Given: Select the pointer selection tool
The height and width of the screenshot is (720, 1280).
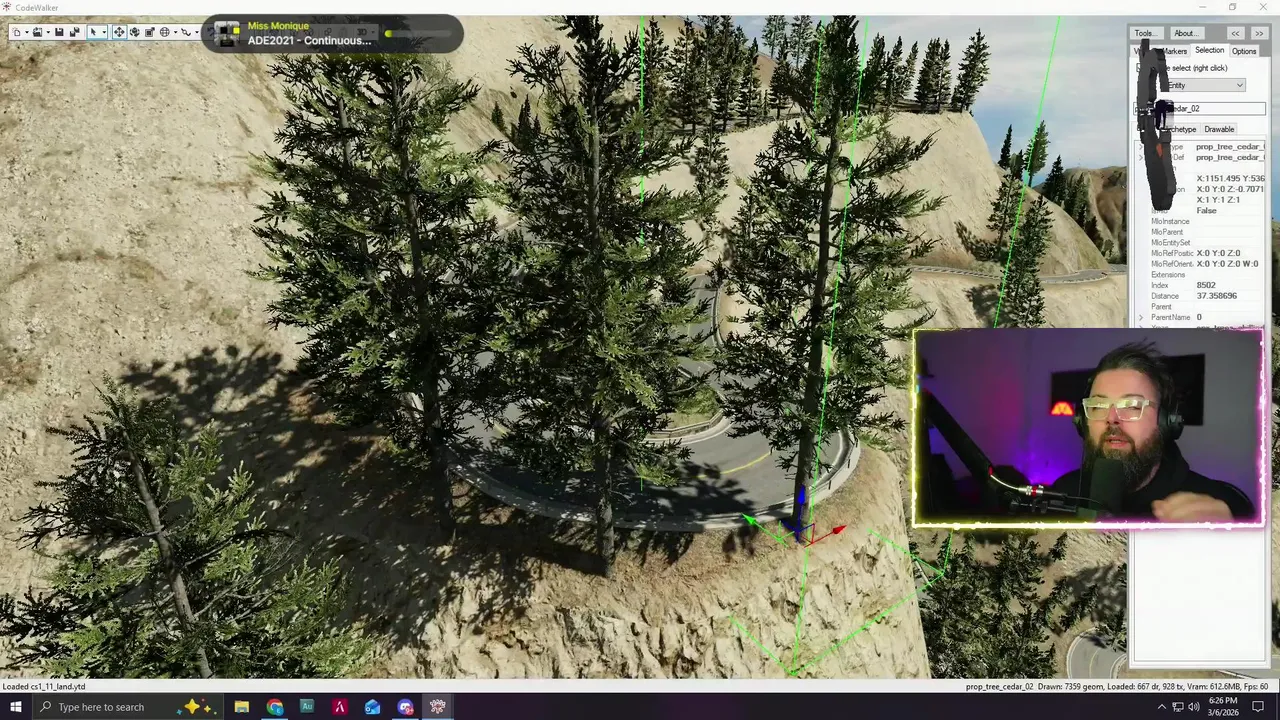Looking at the screenshot, I should click(x=93, y=32).
